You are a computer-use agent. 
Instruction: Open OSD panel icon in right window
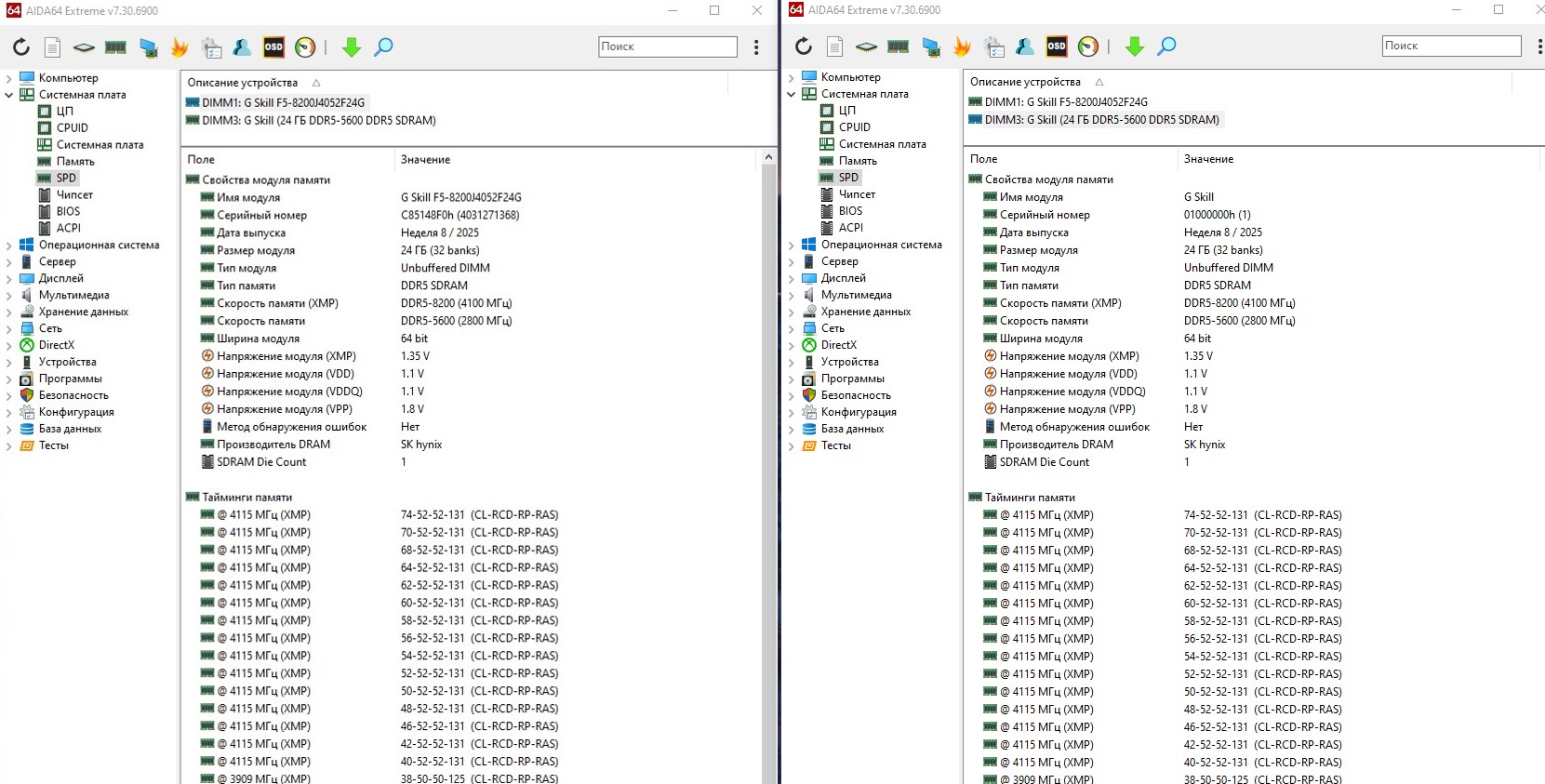[x=1057, y=46]
